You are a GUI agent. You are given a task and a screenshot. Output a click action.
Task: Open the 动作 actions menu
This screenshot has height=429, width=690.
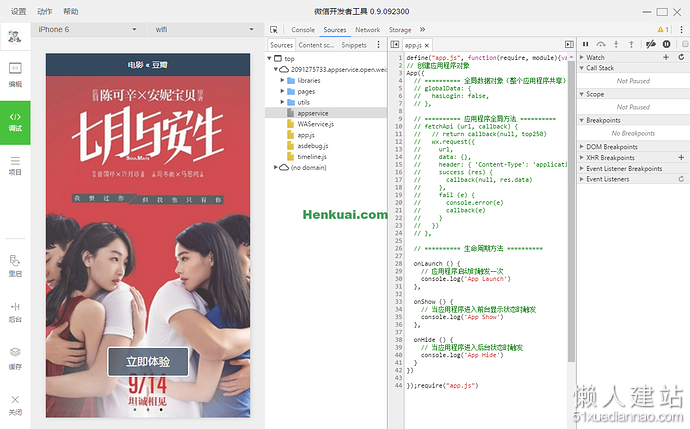[44, 11]
